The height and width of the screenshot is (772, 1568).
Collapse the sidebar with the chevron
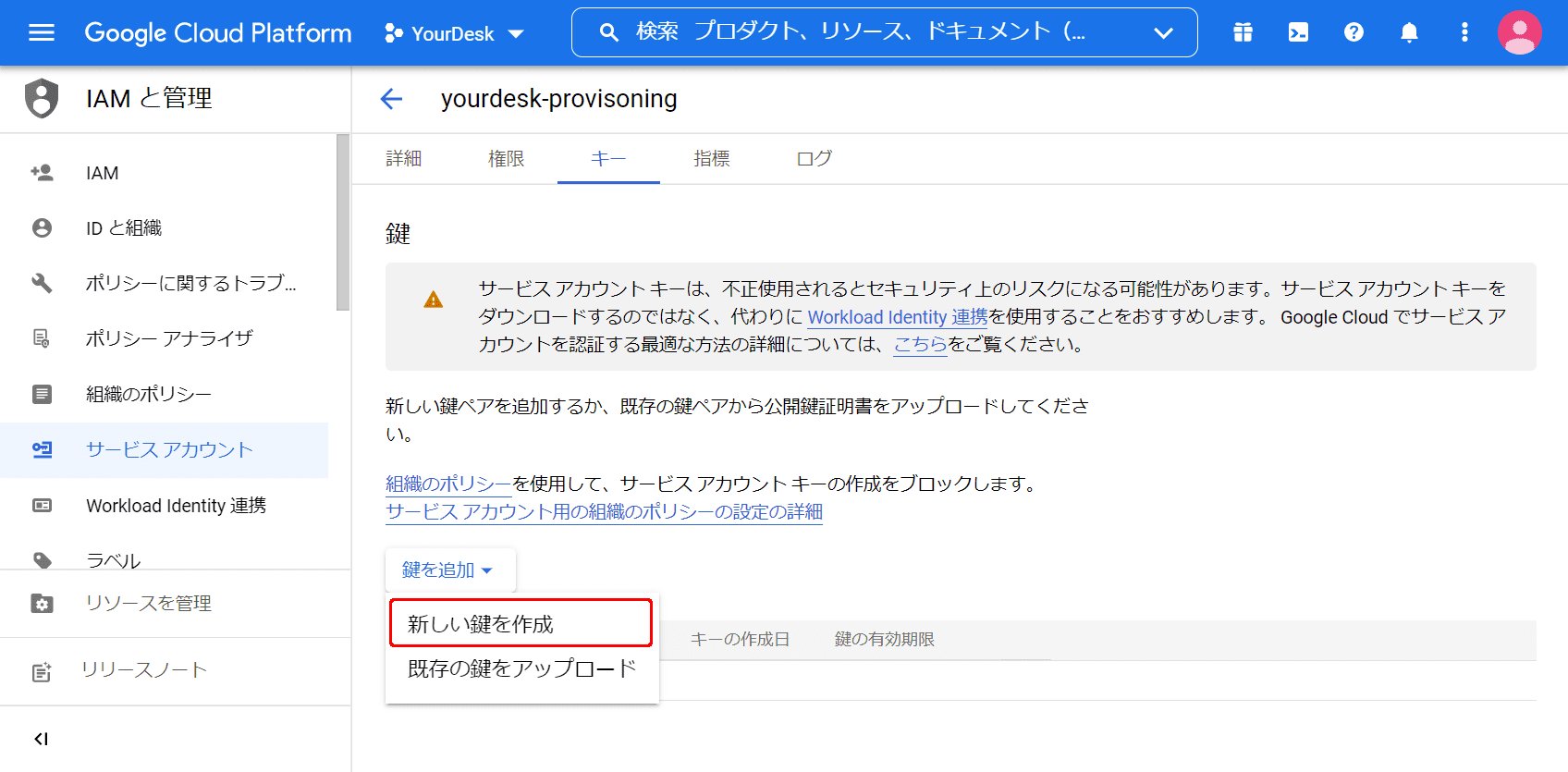coord(41,739)
